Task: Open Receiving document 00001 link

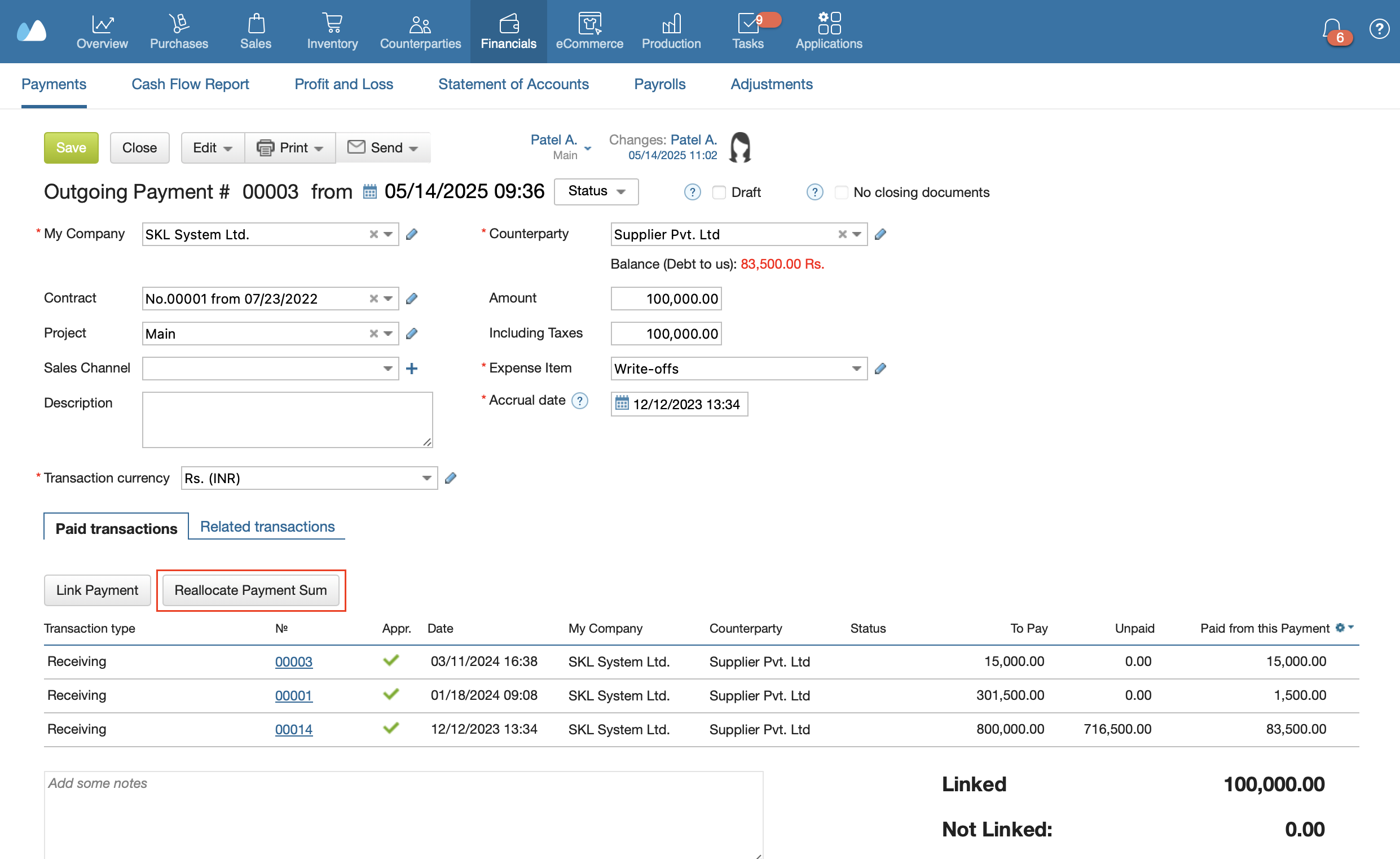Action: 294,695
